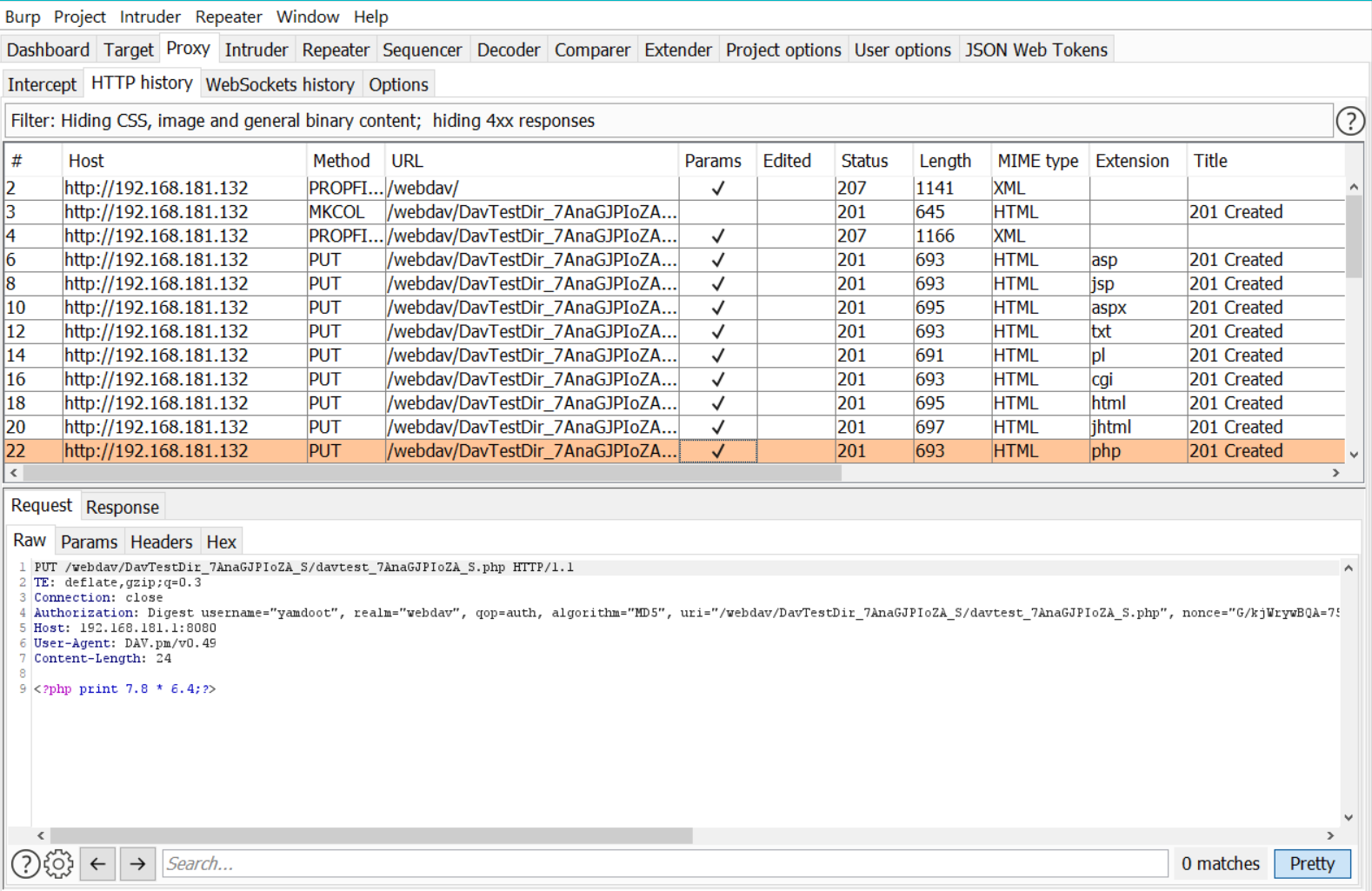Open the message editor help icon
The width and height of the screenshot is (1372, 891).
coord(25,864)
